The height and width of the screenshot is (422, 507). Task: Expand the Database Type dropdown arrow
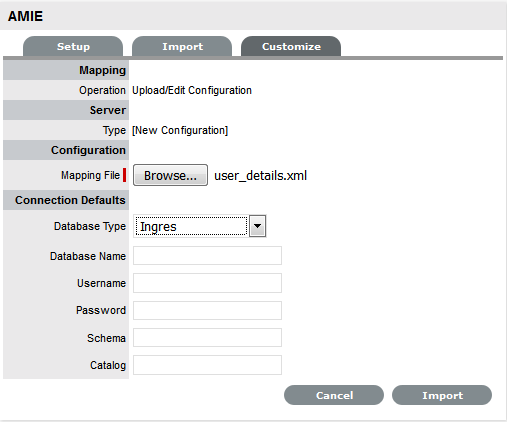coord(258,226)
